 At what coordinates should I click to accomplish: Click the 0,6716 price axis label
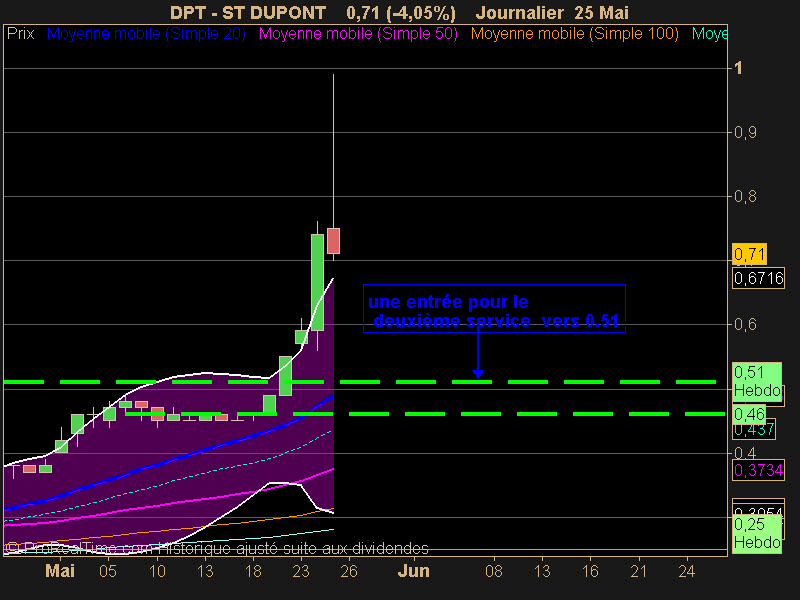[x=758, y=278]
